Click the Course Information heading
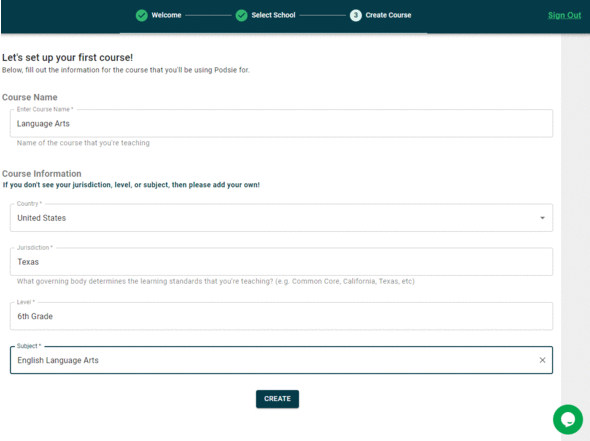590x441 pixels. pos(42,173)
